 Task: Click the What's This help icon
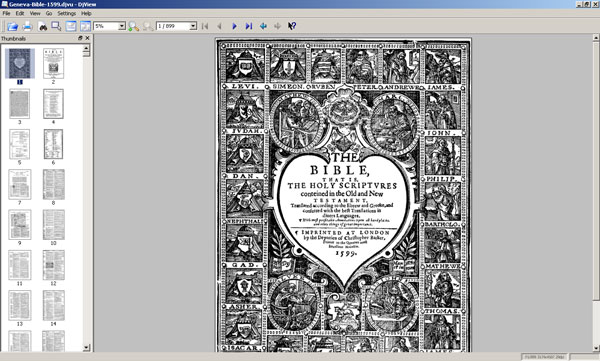(292, 26)
